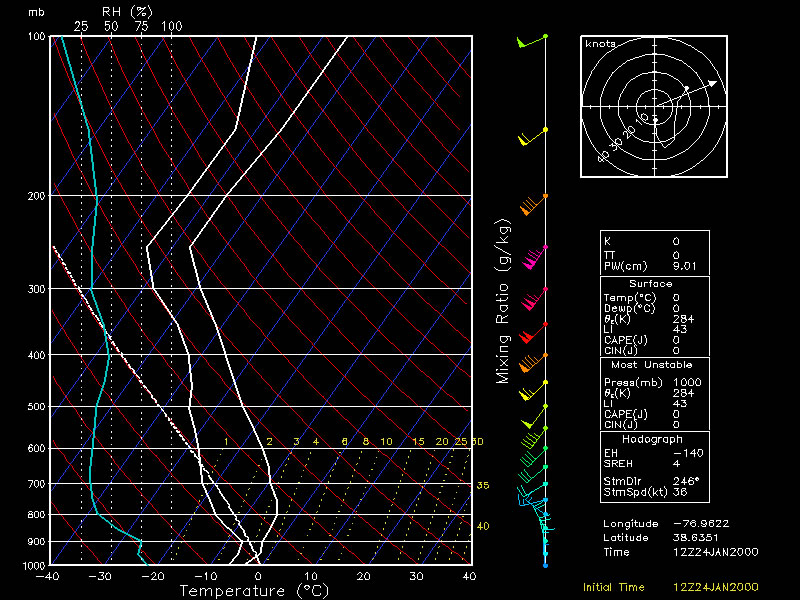800x600 pixels.
Task: Click the green wind barb at 100 mb
Action: (532, 41)
